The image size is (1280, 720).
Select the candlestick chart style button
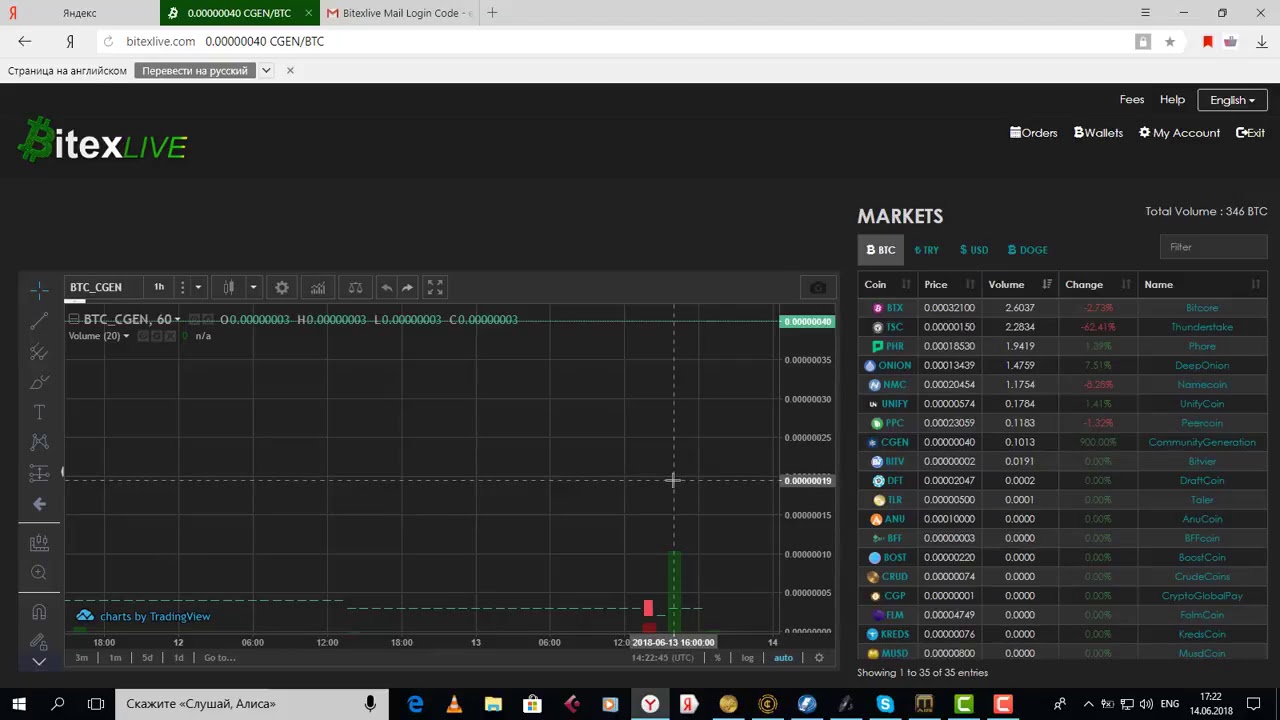[229, 288]
